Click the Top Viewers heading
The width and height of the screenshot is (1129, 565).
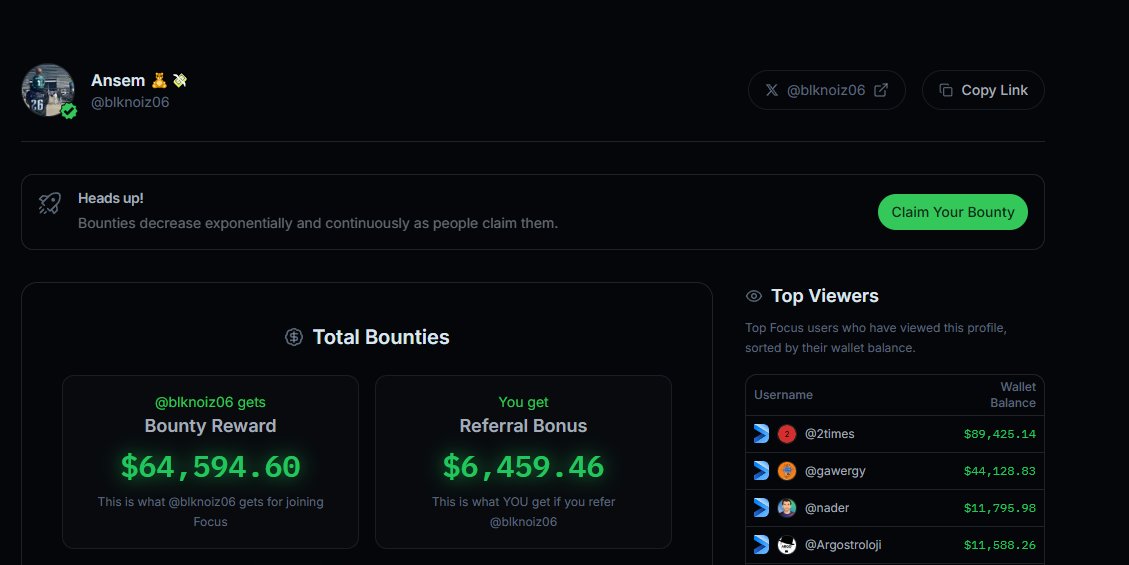(x=825, y=296)
